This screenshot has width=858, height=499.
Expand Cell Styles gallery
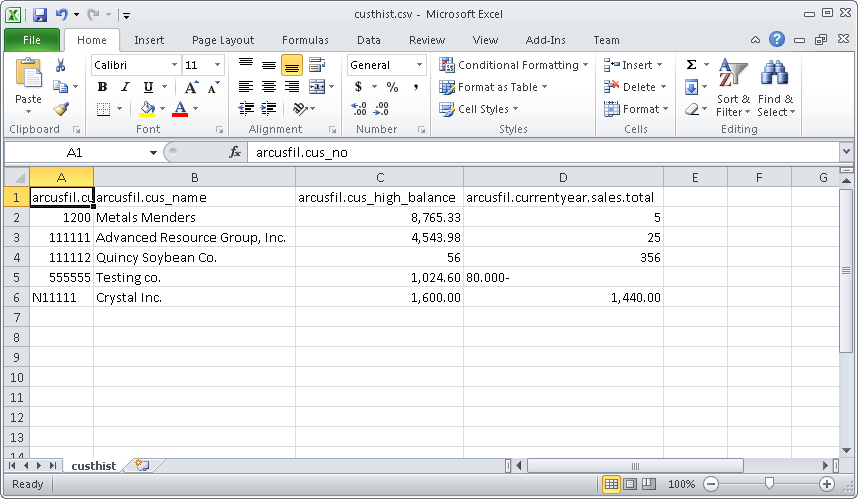click(x=479, y=109)
